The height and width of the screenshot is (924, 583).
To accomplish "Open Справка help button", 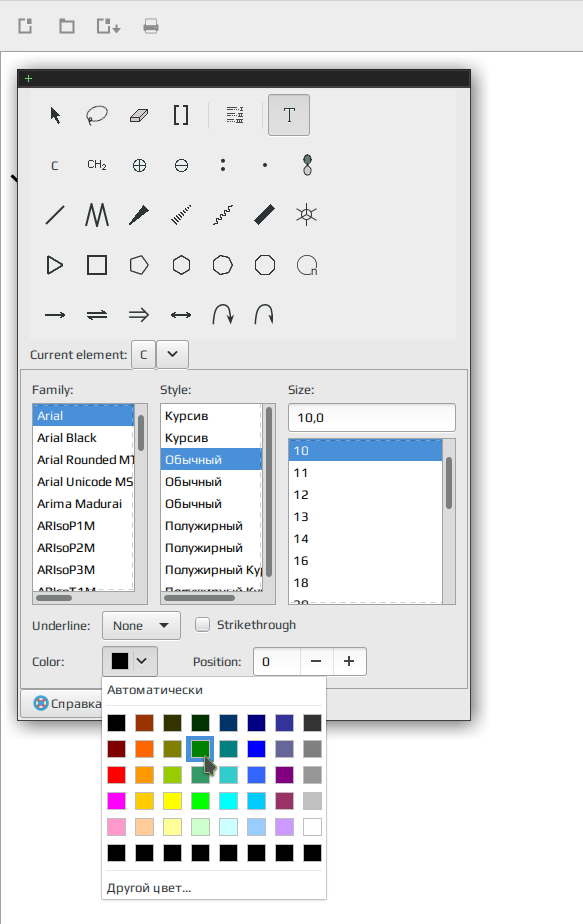I will pyautogui.click(x=68, y=704).
